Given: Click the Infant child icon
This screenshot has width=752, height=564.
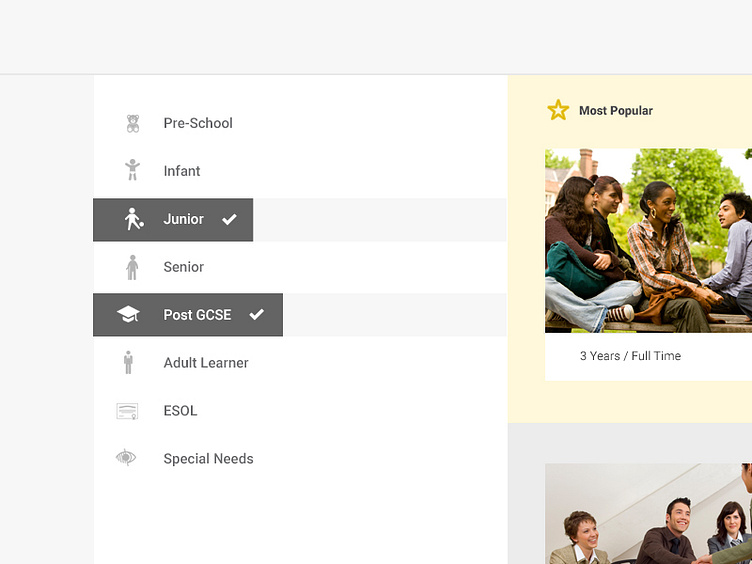Looking at the screenshot, I should tap(132, 170).
